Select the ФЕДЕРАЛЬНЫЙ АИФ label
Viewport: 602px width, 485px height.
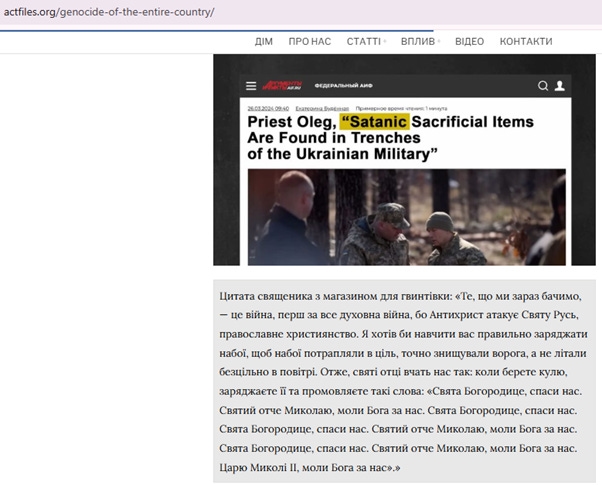[344, 86]
